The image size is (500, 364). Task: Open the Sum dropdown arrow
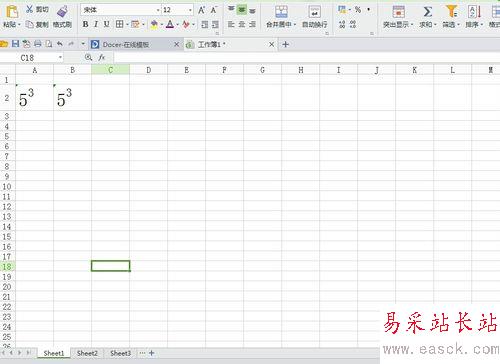[435, 25]
